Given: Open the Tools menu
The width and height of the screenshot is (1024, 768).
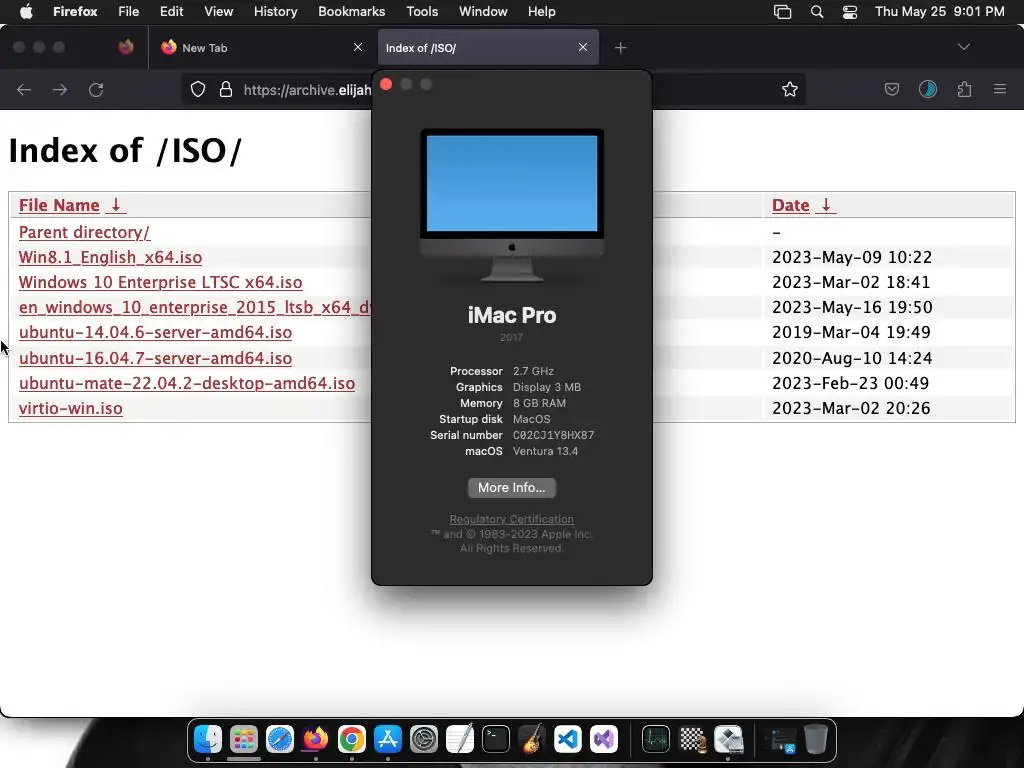Looking at the screenshot, I should coord(422,12).
